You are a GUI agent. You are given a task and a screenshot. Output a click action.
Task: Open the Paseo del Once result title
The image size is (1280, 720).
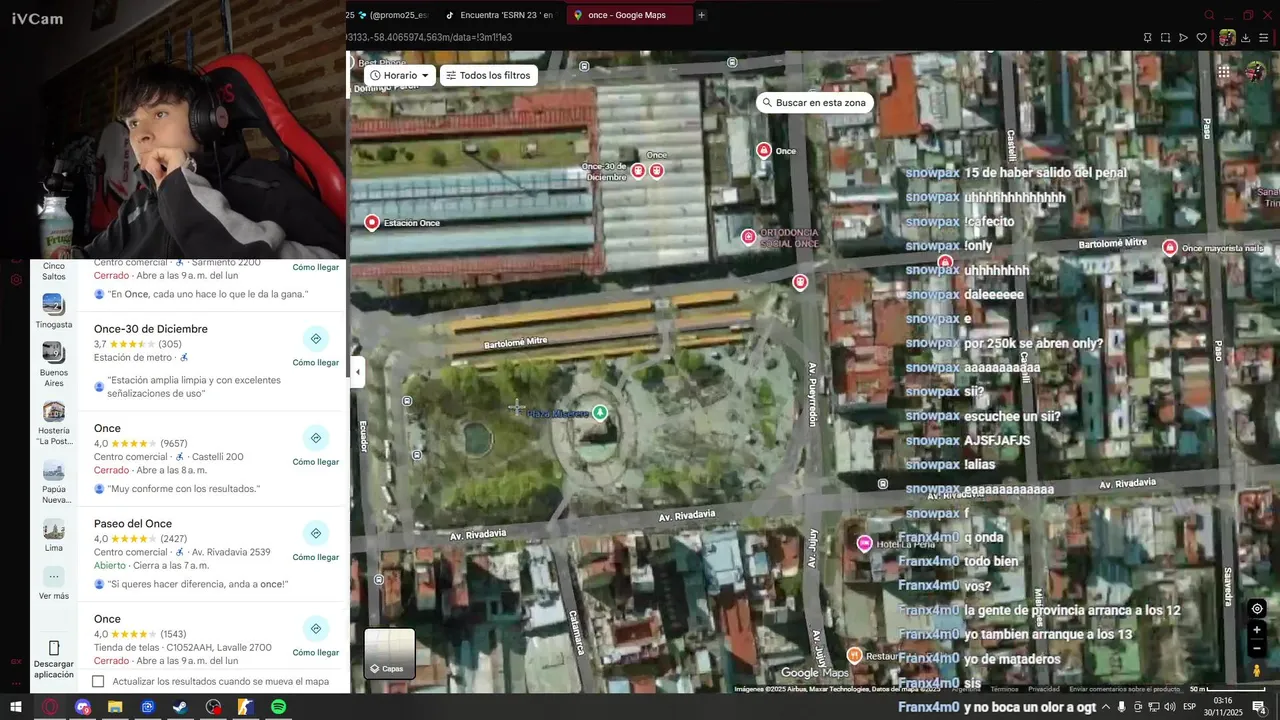[x=133, y=524]
